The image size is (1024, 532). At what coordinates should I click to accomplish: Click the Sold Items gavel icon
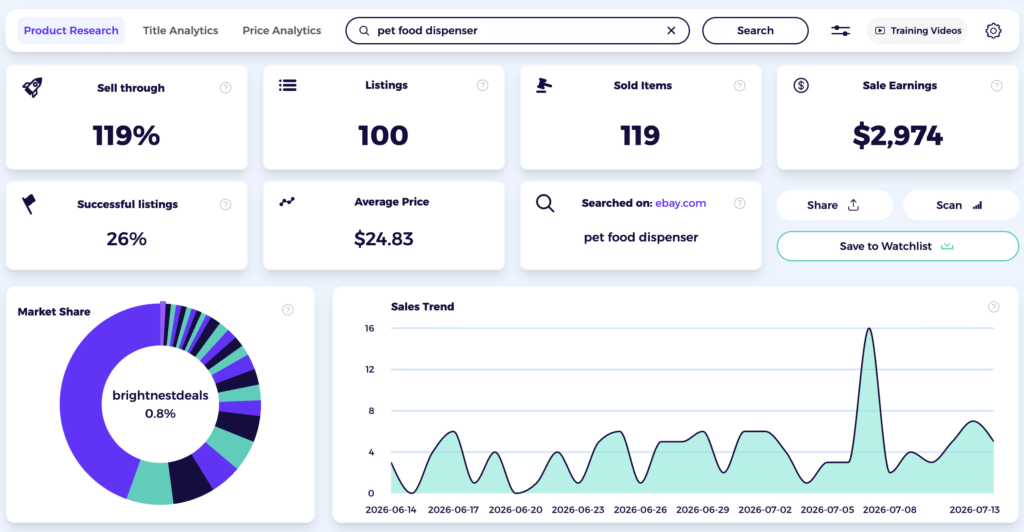coord(543,86)
